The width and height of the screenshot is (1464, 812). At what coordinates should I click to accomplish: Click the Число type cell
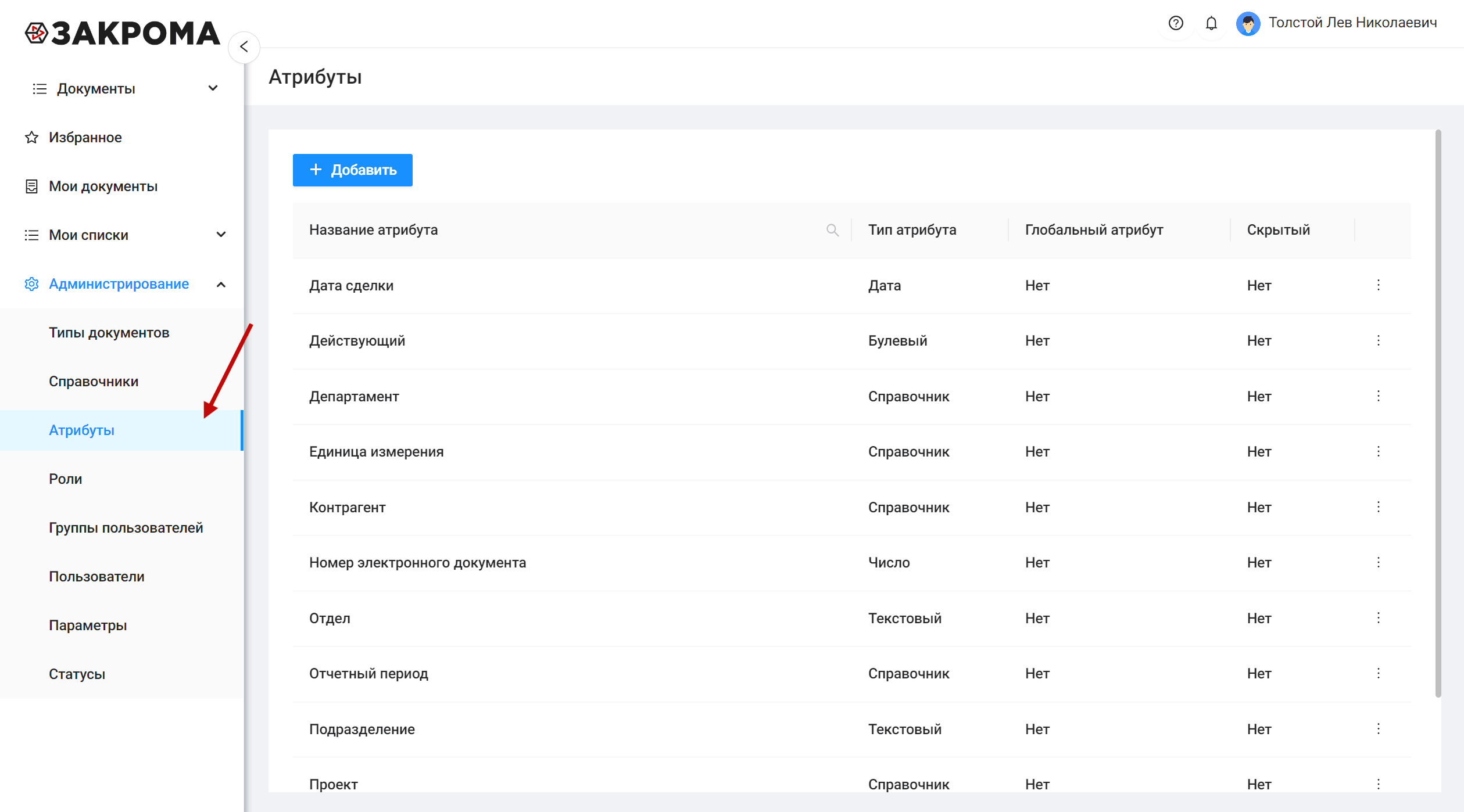[x=889, y=563]
